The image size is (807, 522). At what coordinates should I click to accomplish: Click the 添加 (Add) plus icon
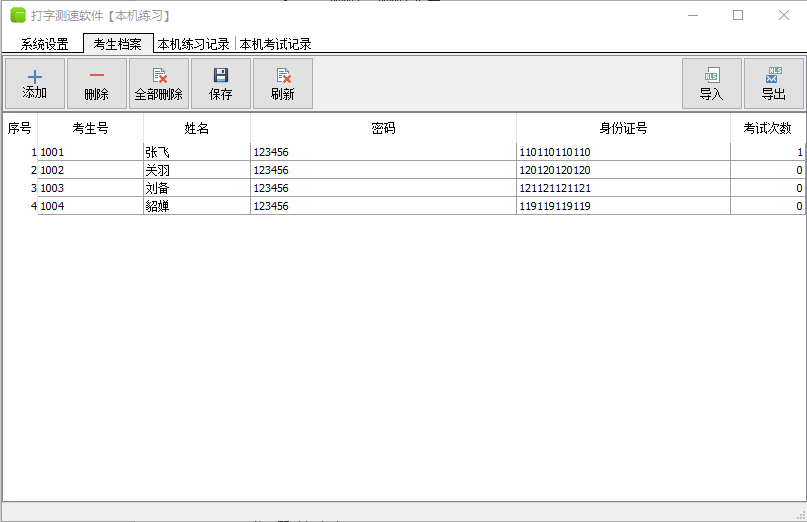tap(35, 76)
